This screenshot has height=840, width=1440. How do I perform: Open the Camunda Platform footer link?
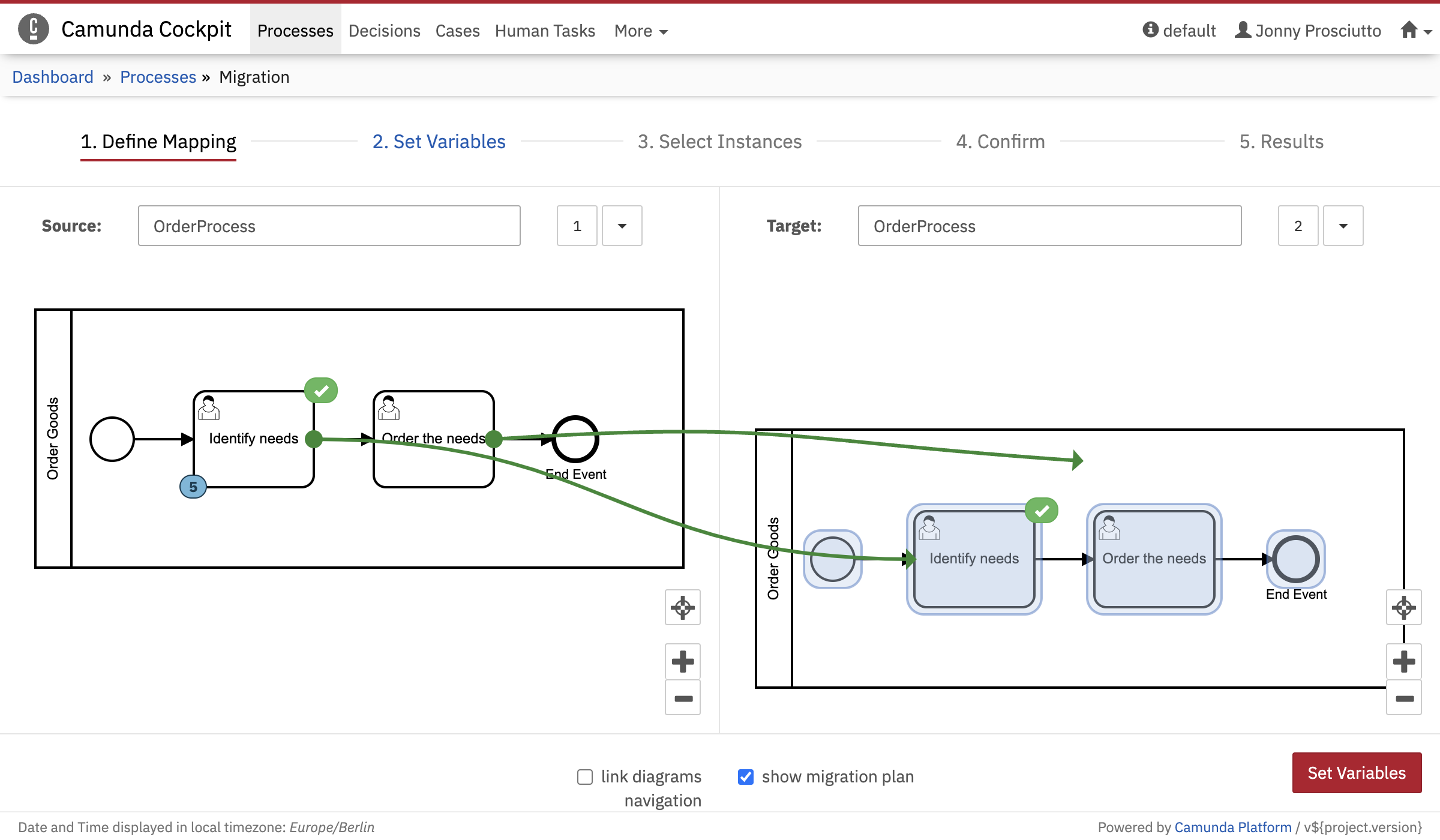(1233, 827)
